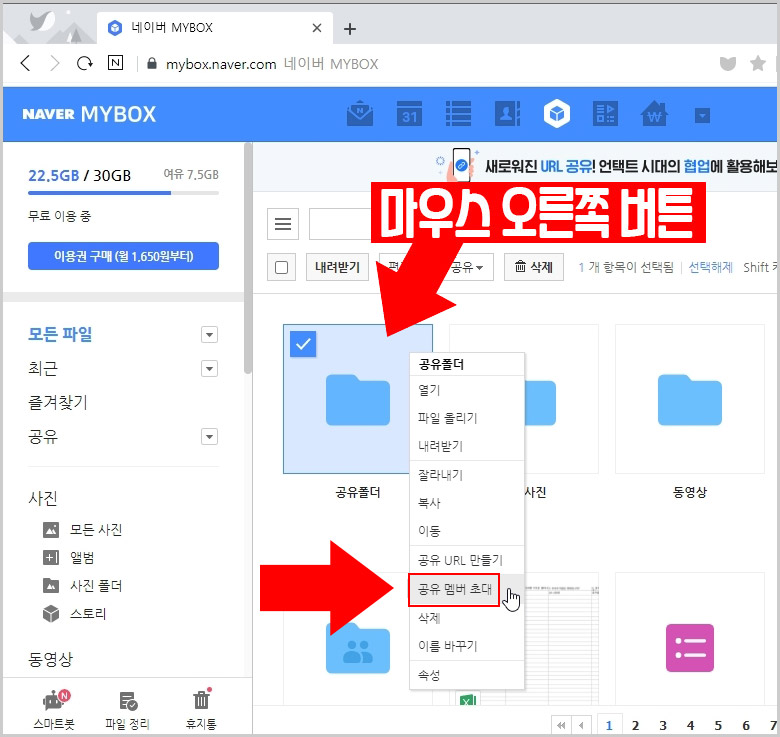Choose 공유 멤버 초대 in context menu
Screen dimensions: 780x737
click(467, 589)
